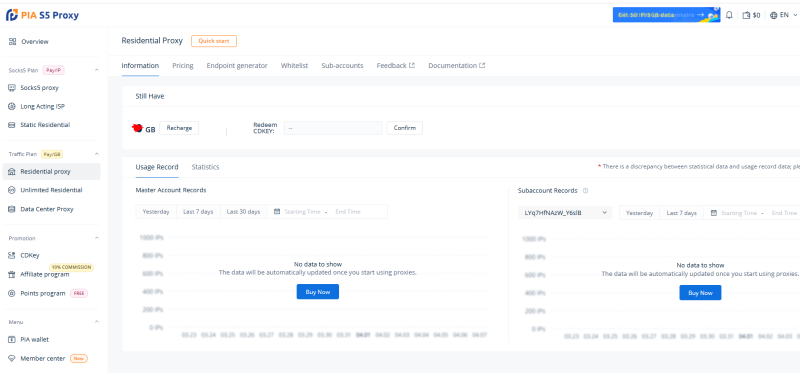Click the Feedback external link icon
800x373 pixels.
coord(412,65)
